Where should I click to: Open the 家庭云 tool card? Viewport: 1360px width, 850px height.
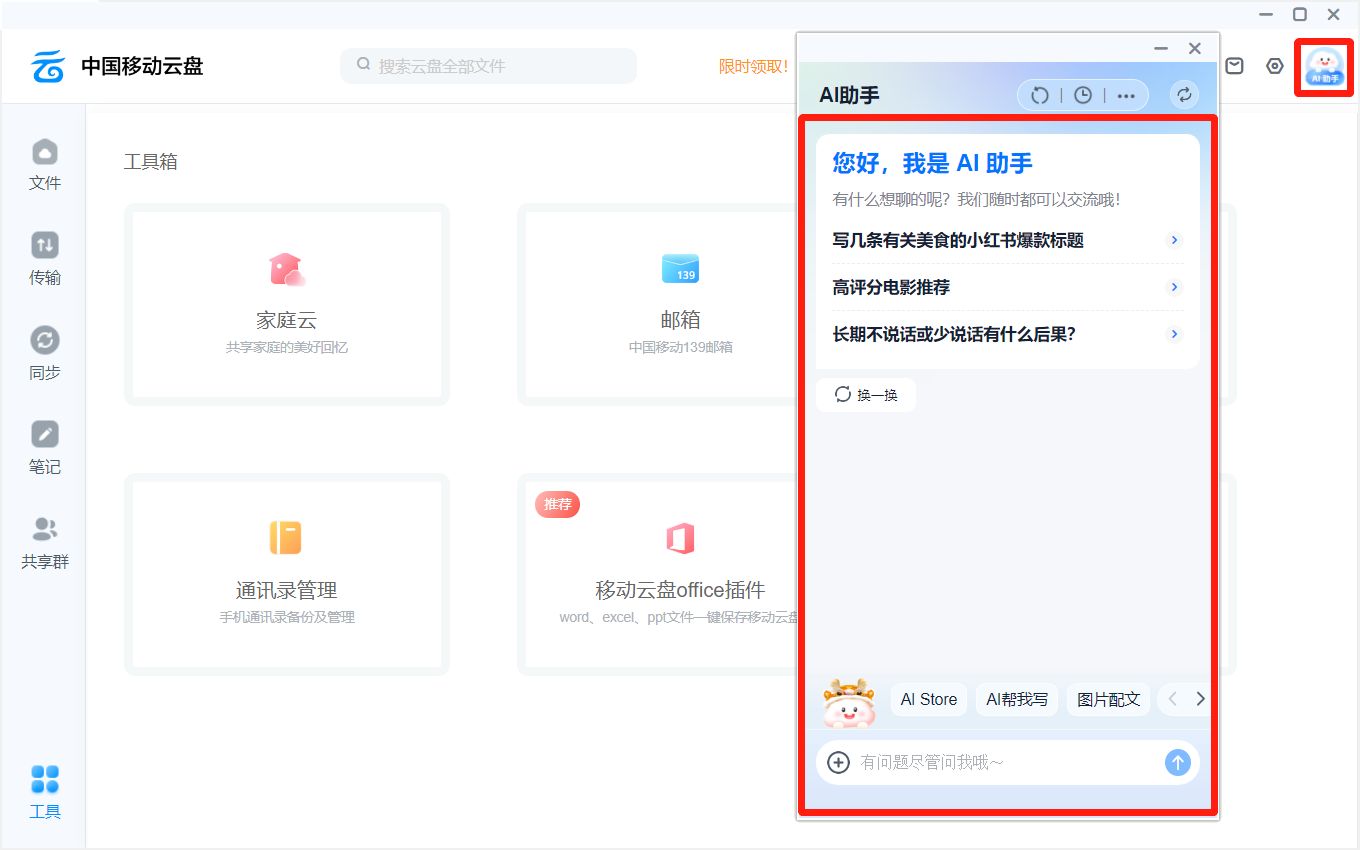tap(287, 305)
